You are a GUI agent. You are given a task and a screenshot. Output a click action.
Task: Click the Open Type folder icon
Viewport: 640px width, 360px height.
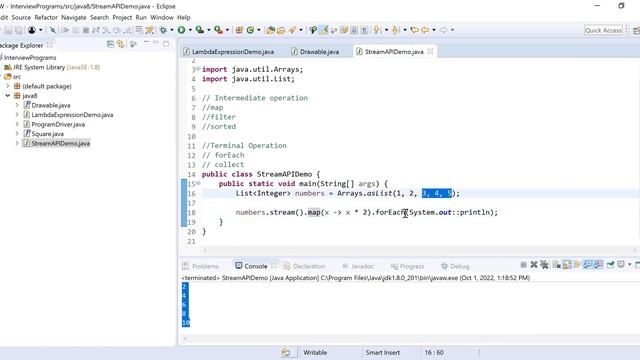(x=271, y=30)
